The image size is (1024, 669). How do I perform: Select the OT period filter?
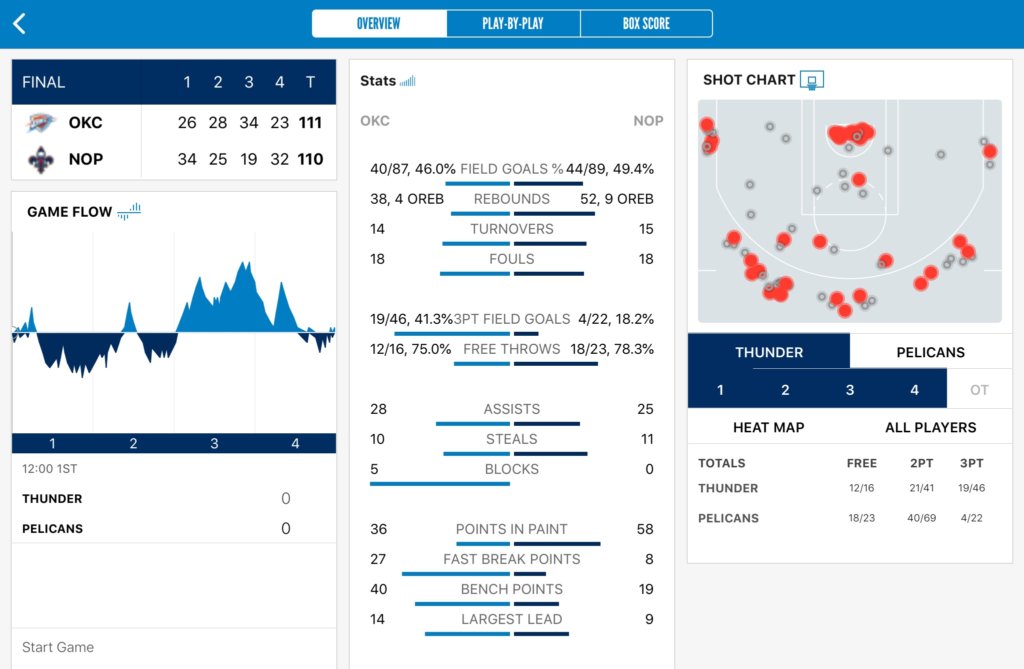click(x=979, y=390)
